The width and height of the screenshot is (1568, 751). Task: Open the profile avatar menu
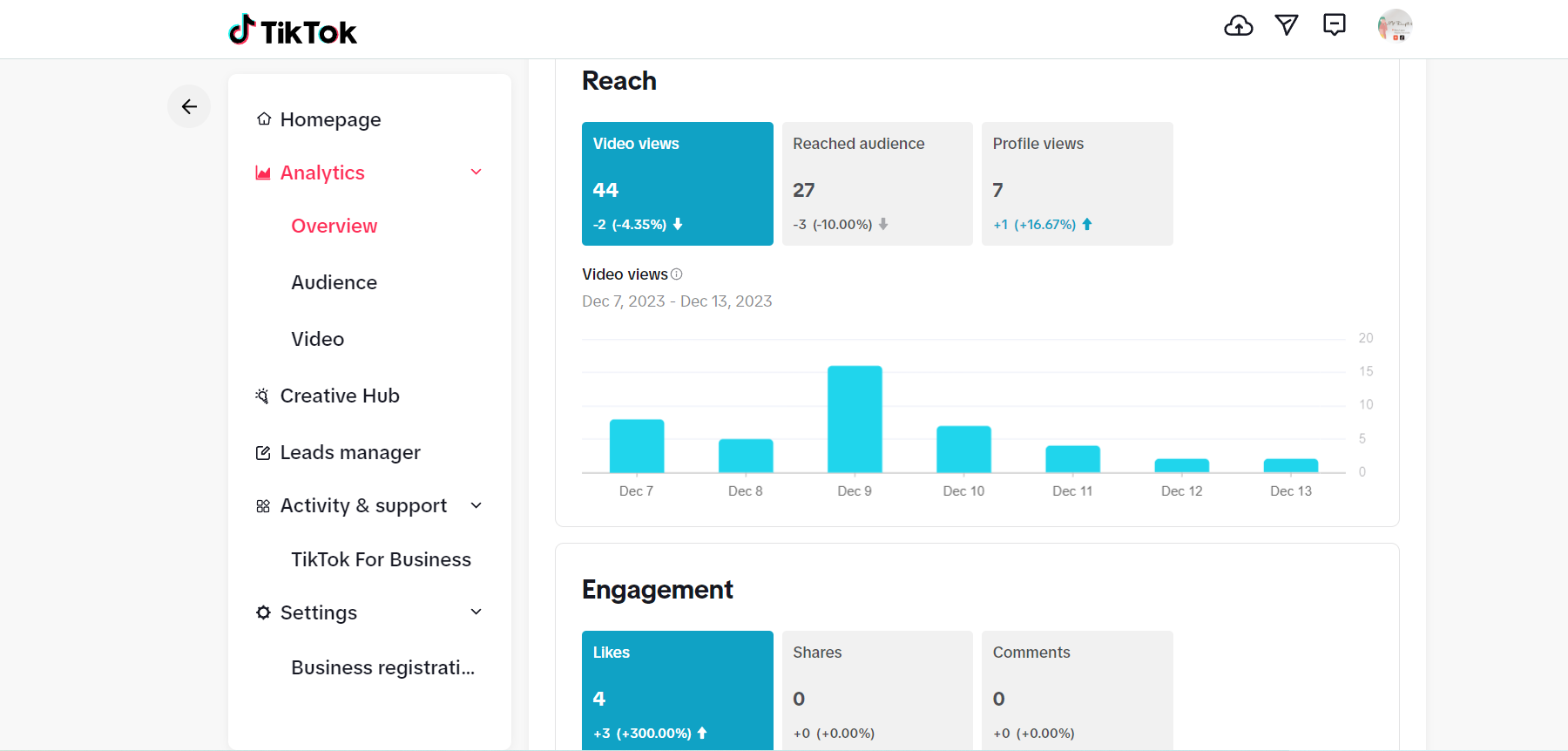pos(1395,25)
